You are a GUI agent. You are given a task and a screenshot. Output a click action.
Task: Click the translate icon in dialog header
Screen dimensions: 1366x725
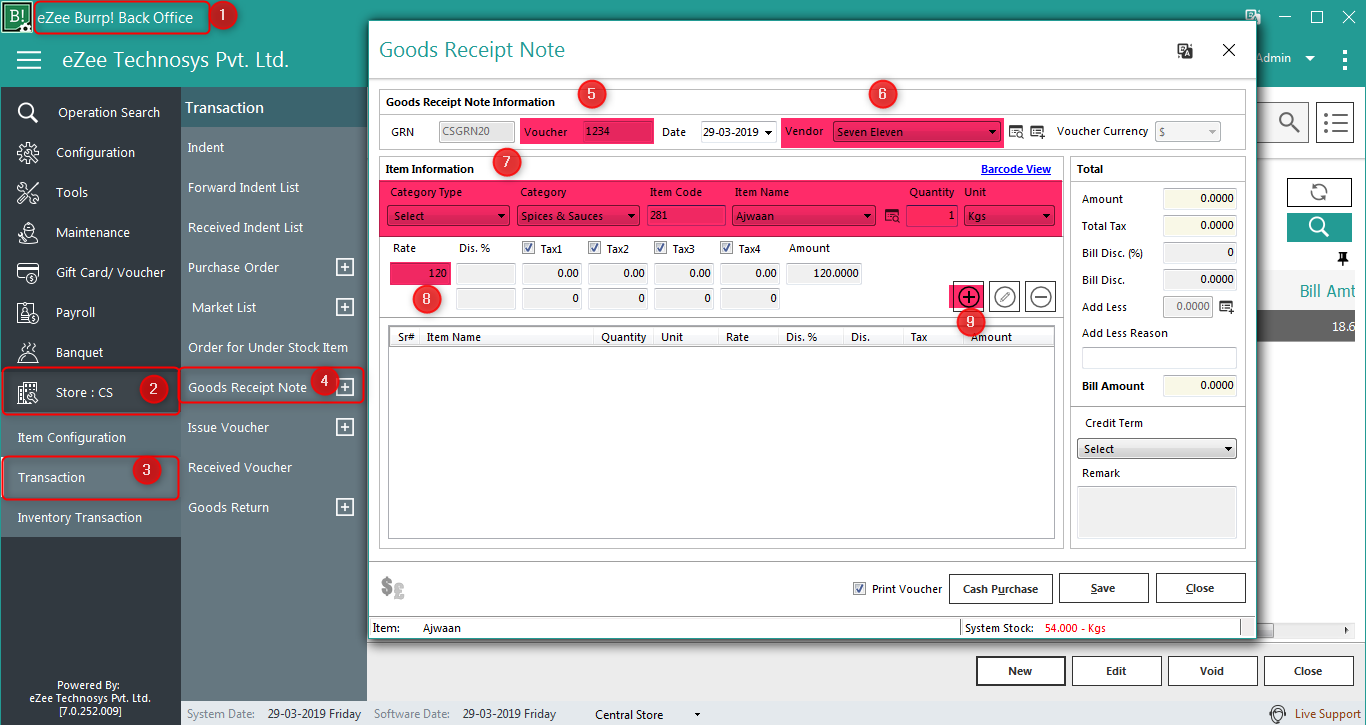[x=1185, y=51]
